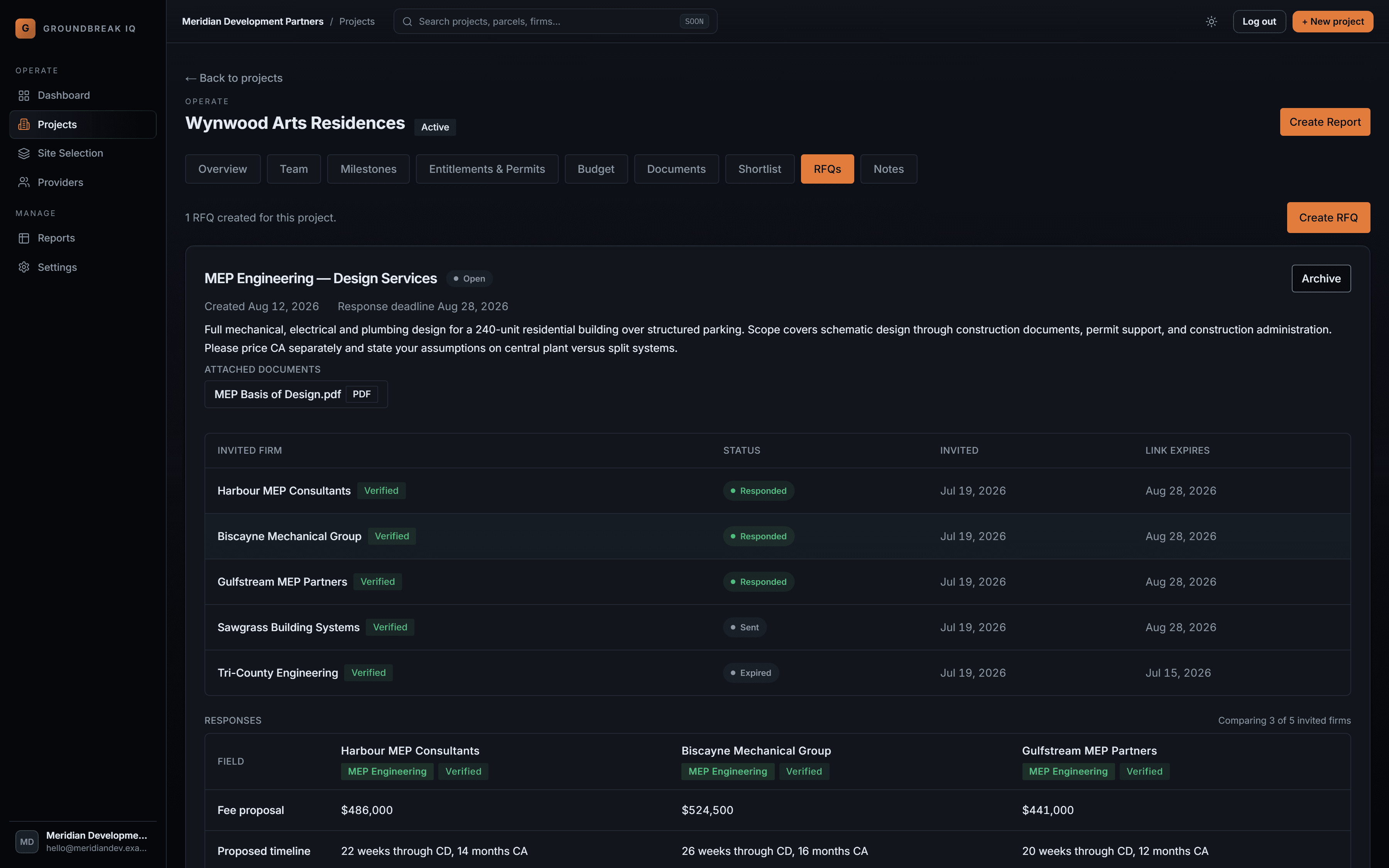The image size is (1389, 868).
Task: Click the Gulfstream MEP Partners row name
Action: pyautogui.click(x=282, y=582)
